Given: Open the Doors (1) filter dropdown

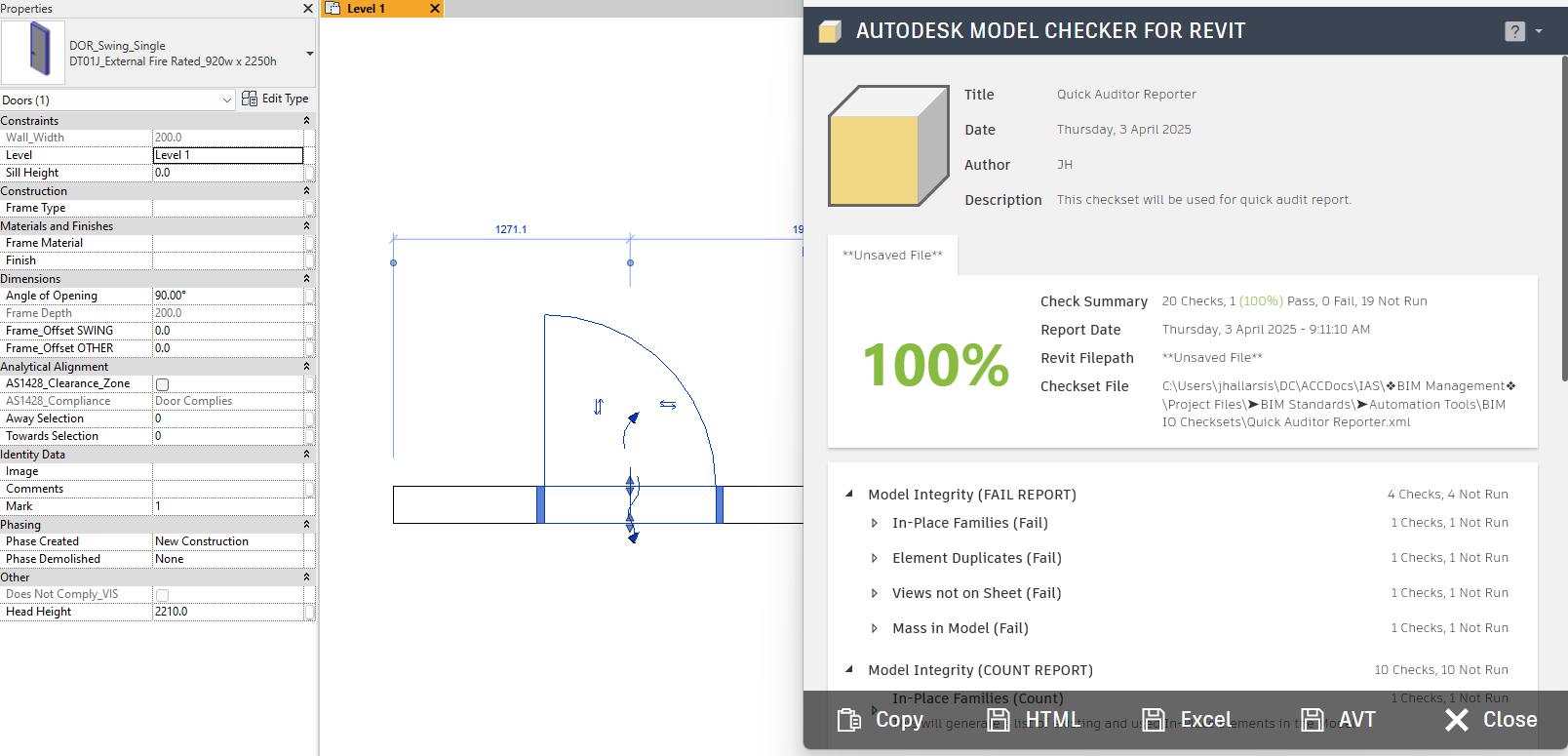Looking at the screenshot, I should [227, 99].
